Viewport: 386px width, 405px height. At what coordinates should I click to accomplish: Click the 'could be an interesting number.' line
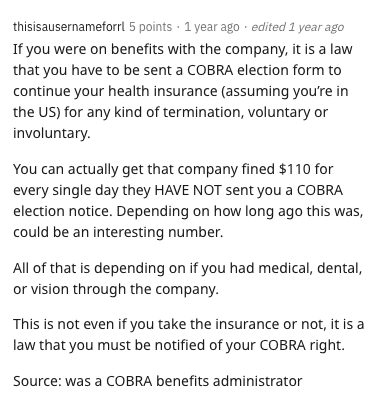click(x=118, y=232)
